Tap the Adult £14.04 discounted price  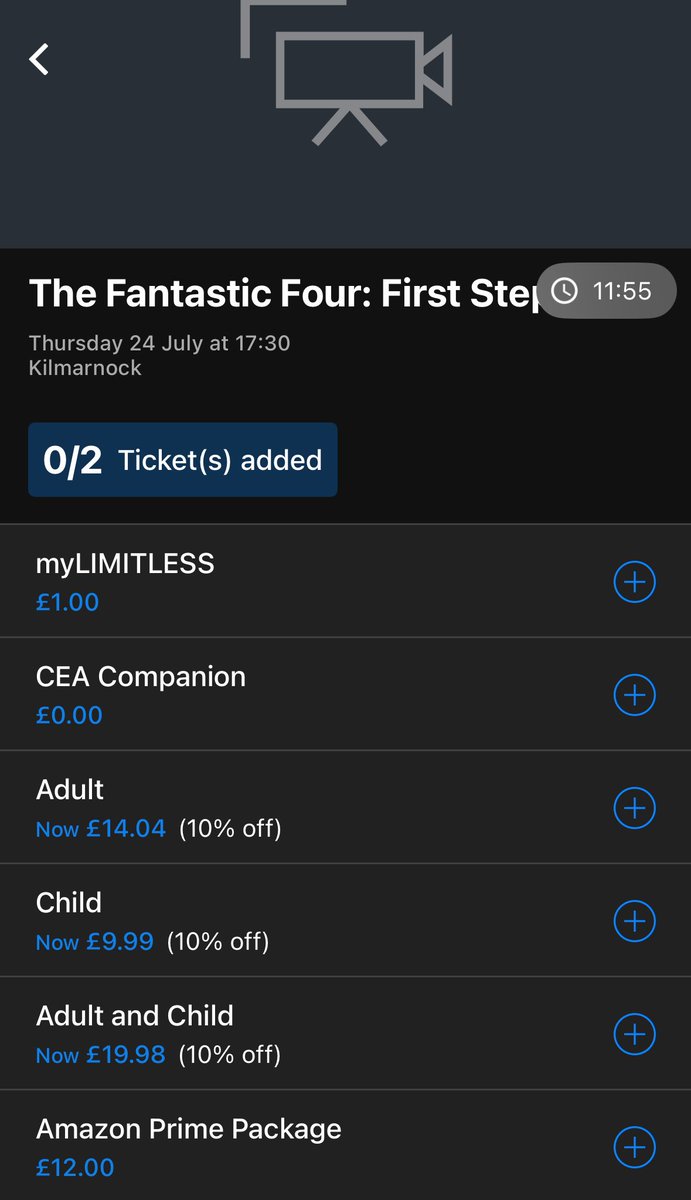point(125,829)
